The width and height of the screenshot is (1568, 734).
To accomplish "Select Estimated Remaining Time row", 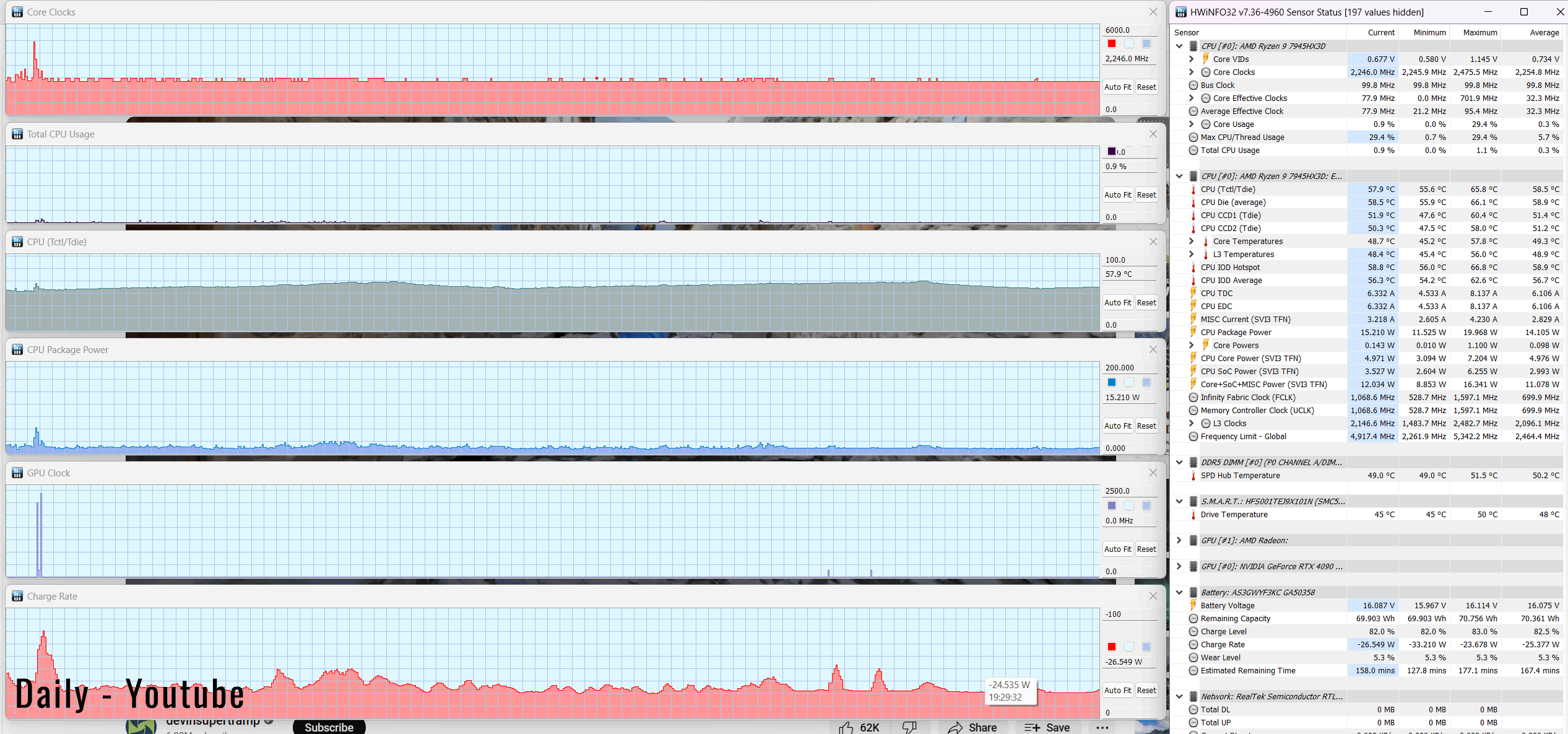I will [1367, 670].
